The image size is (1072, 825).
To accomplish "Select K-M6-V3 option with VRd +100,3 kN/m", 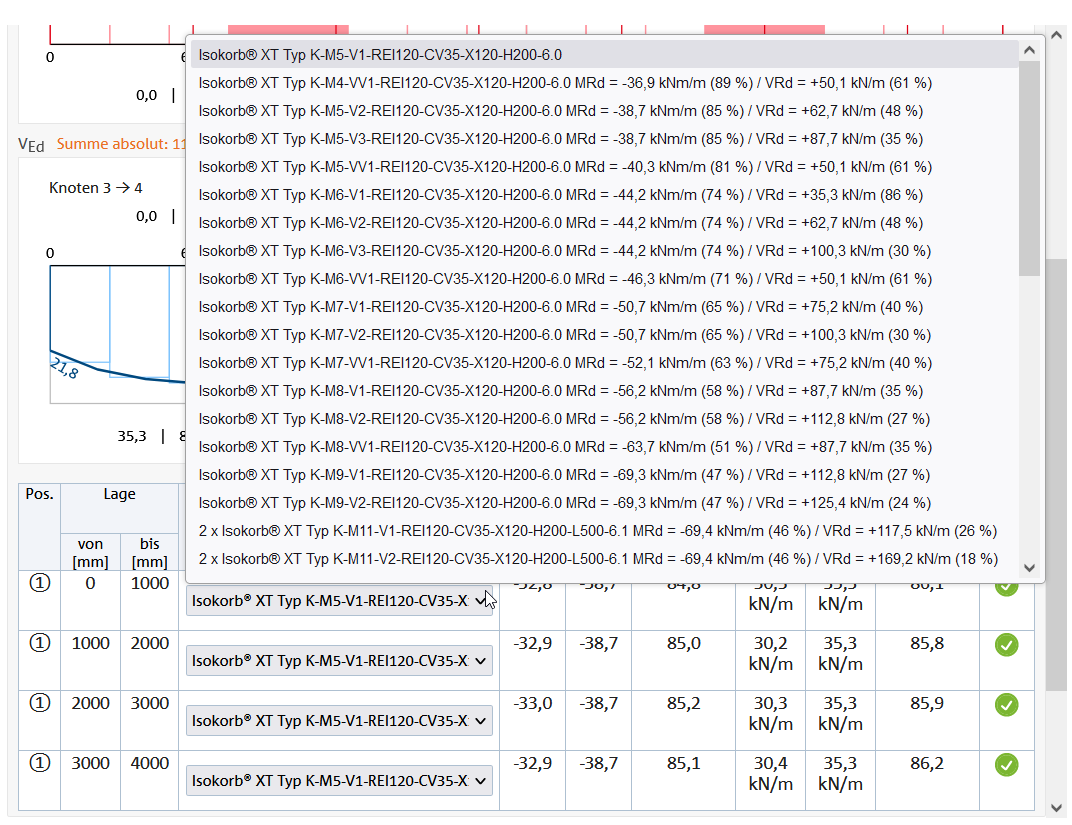I will (604, 251).
